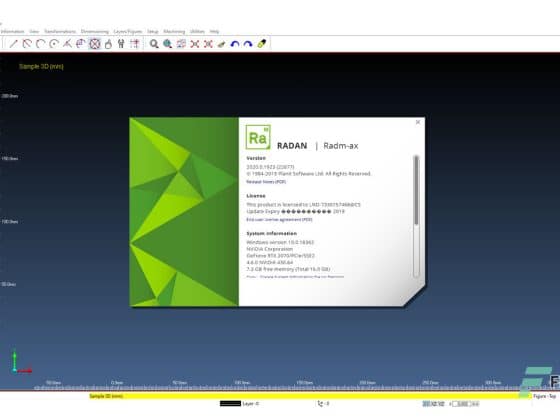Click the black pen color swatch

[x=230, y=404]
